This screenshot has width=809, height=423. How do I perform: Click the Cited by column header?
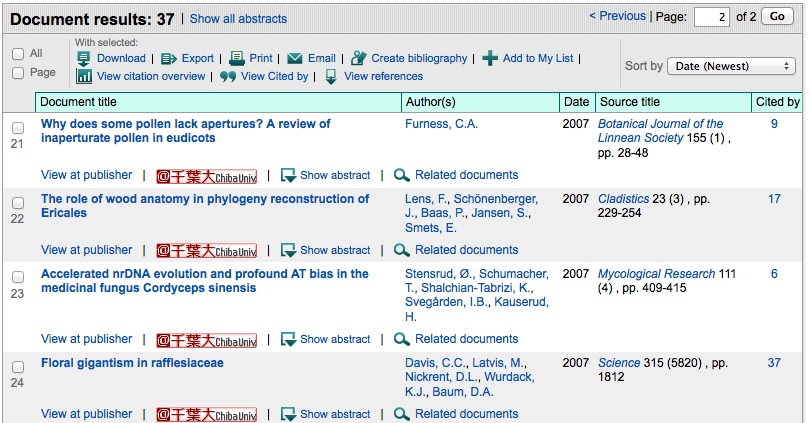click(777, 102)
